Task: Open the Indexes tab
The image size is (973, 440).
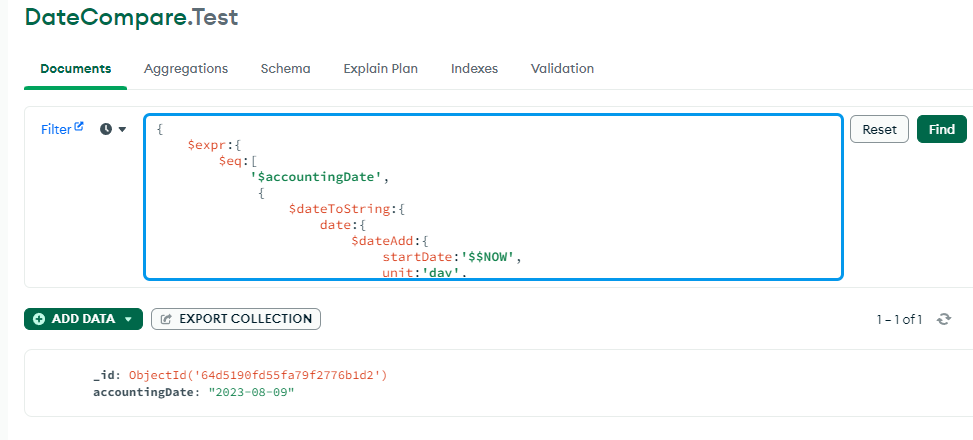Action: (x=474, y=69)
